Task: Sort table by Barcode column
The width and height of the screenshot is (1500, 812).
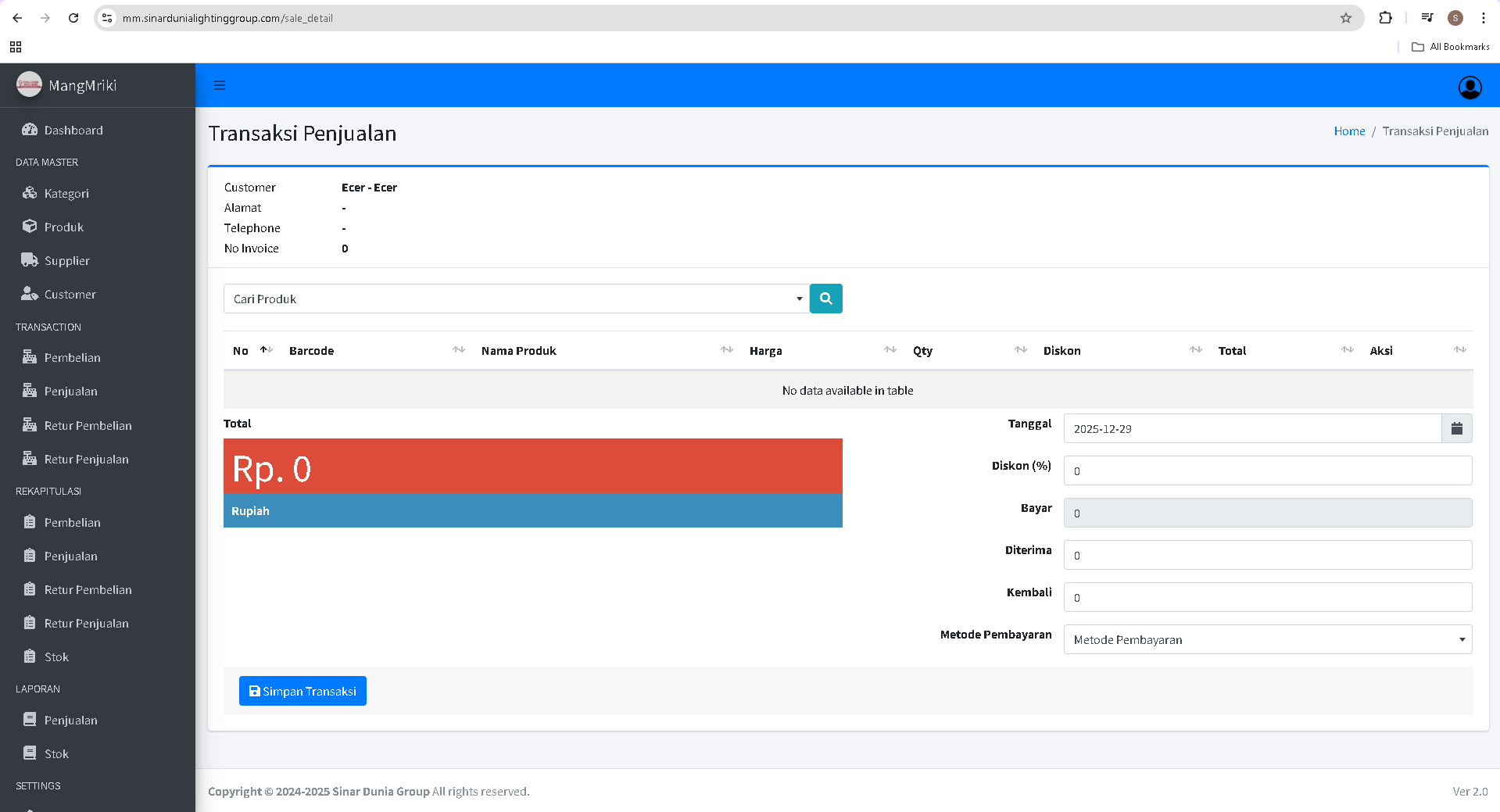Action: [x=376, y=350]
